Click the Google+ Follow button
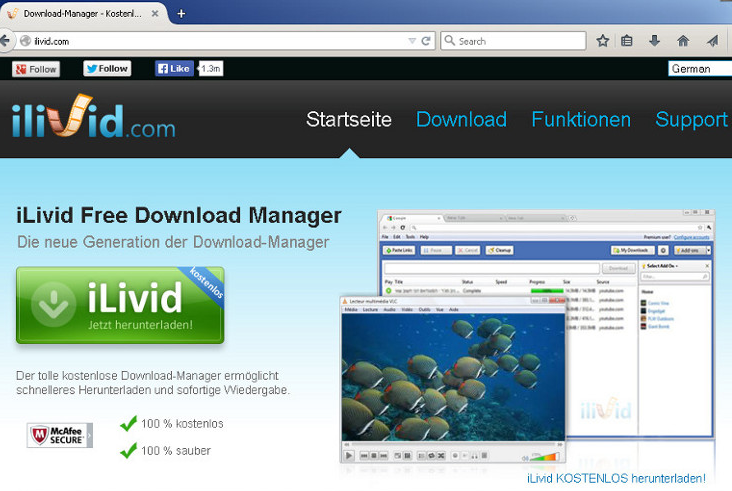This screenshot has height=491, width=732. [x=36, y=69]
